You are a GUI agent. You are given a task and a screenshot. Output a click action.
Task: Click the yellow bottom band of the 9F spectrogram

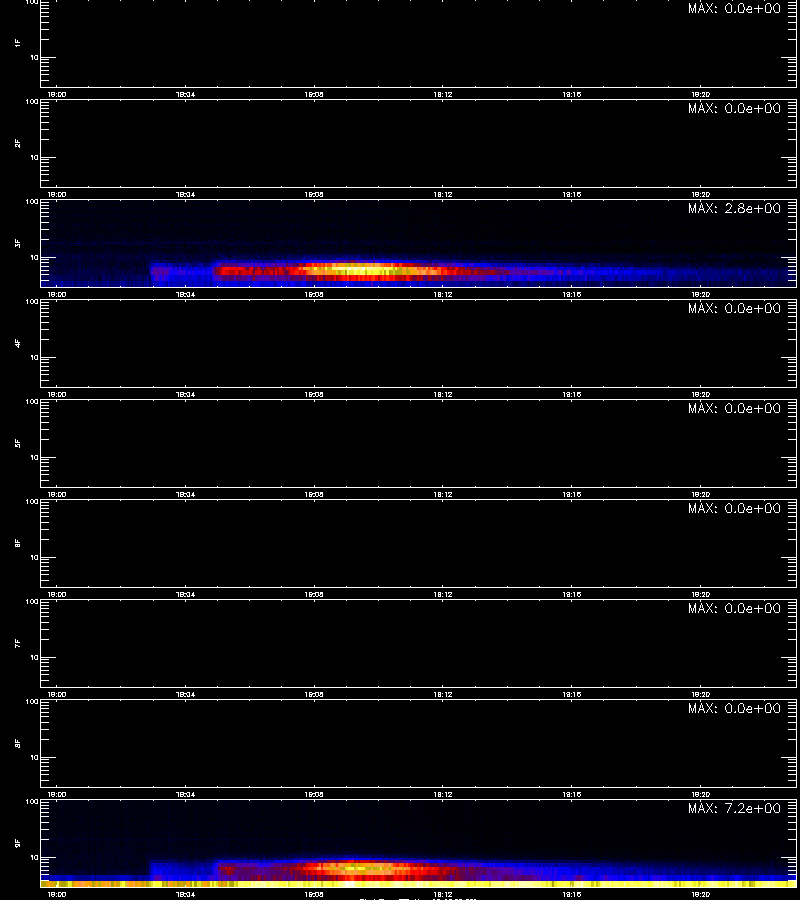pos(418,884)
